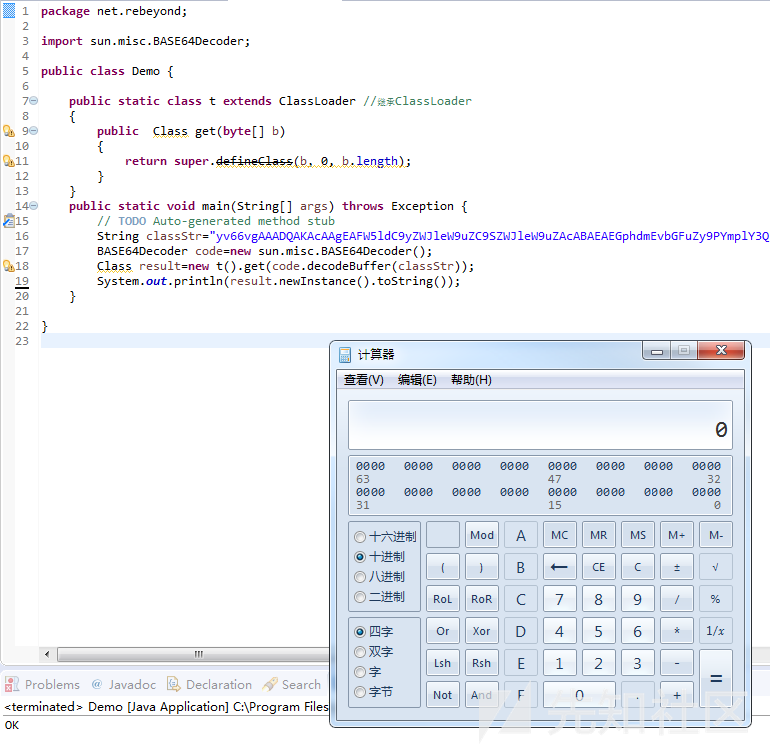Click the MR memory recall button
This screenshot has height=749, width=770.
[x=599, y=535]
